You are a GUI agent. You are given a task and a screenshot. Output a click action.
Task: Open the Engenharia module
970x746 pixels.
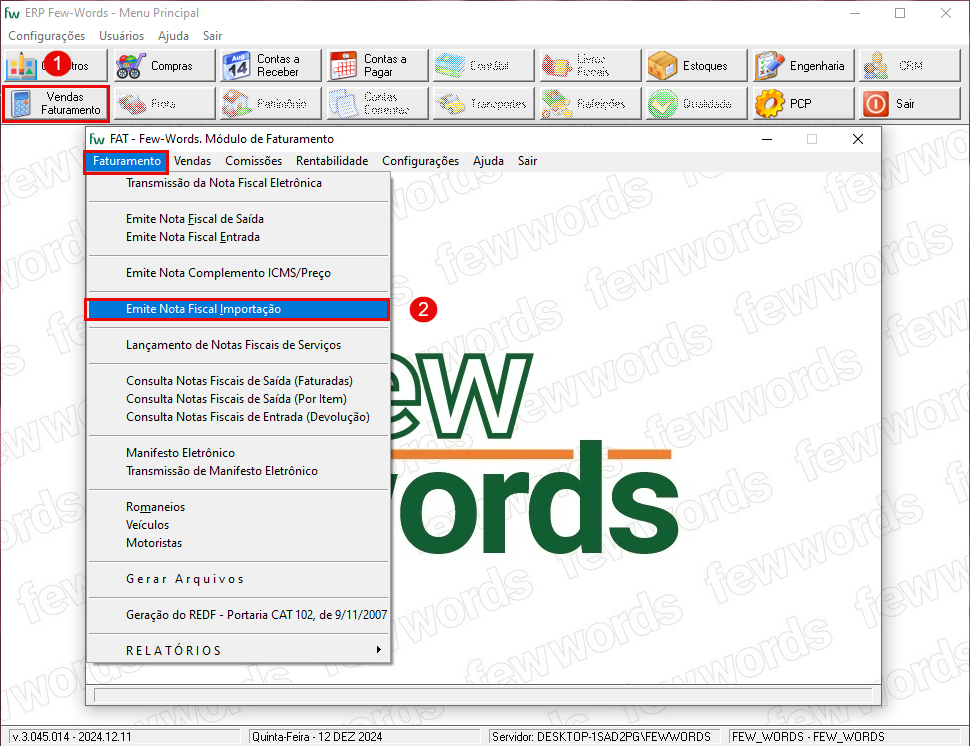click(803, 66)
